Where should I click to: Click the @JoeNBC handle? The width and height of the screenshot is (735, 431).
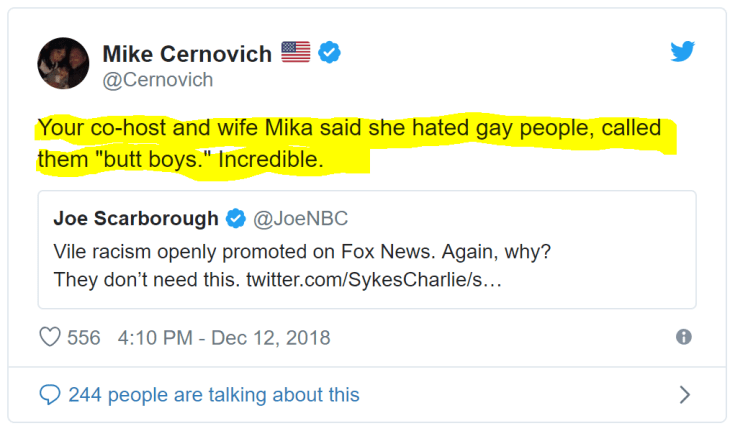click(x=301, y=218)
